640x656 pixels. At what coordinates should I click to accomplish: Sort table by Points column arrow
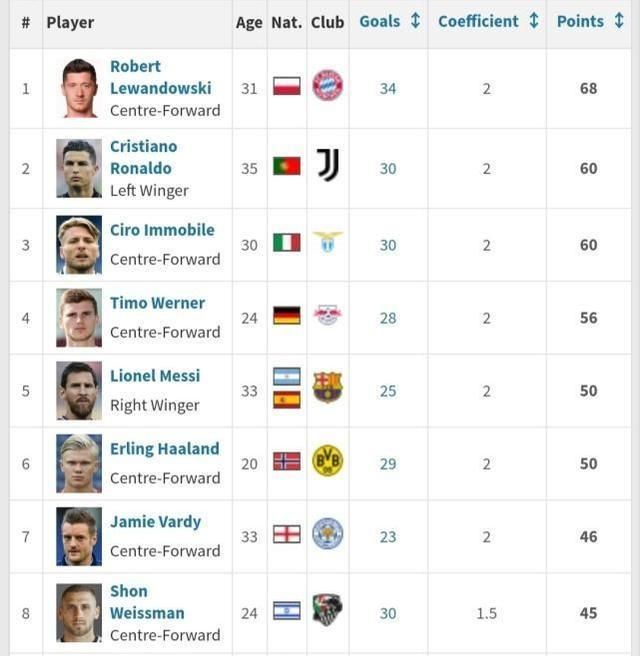tap(619, 20)
